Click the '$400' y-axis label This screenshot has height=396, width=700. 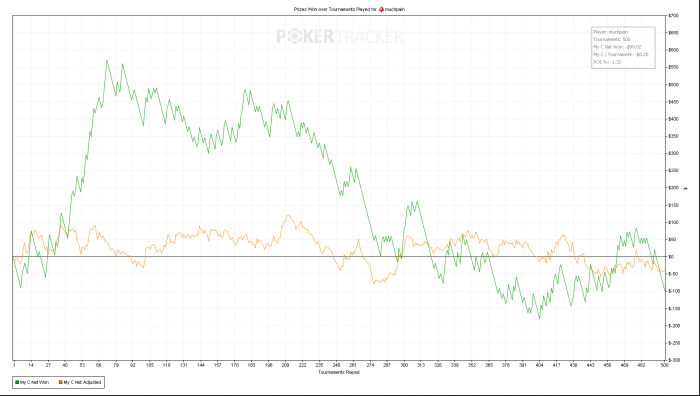click(x=673, y=119)
